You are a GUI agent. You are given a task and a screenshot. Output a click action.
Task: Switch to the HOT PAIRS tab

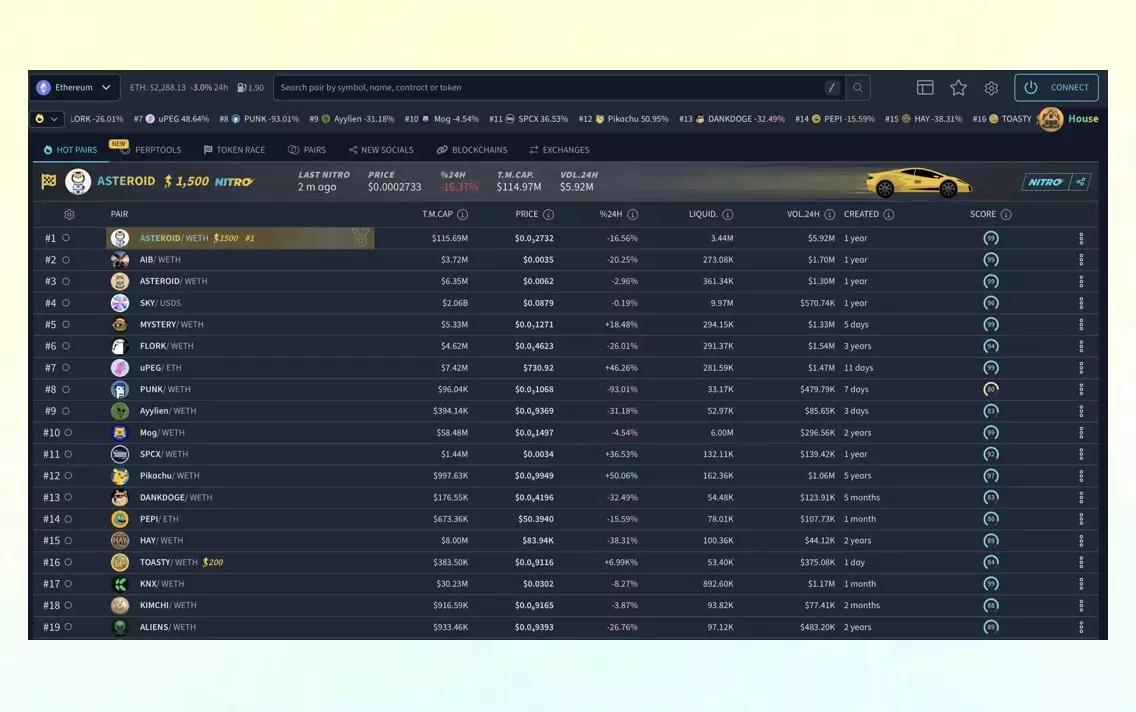[x=70, y=150]
